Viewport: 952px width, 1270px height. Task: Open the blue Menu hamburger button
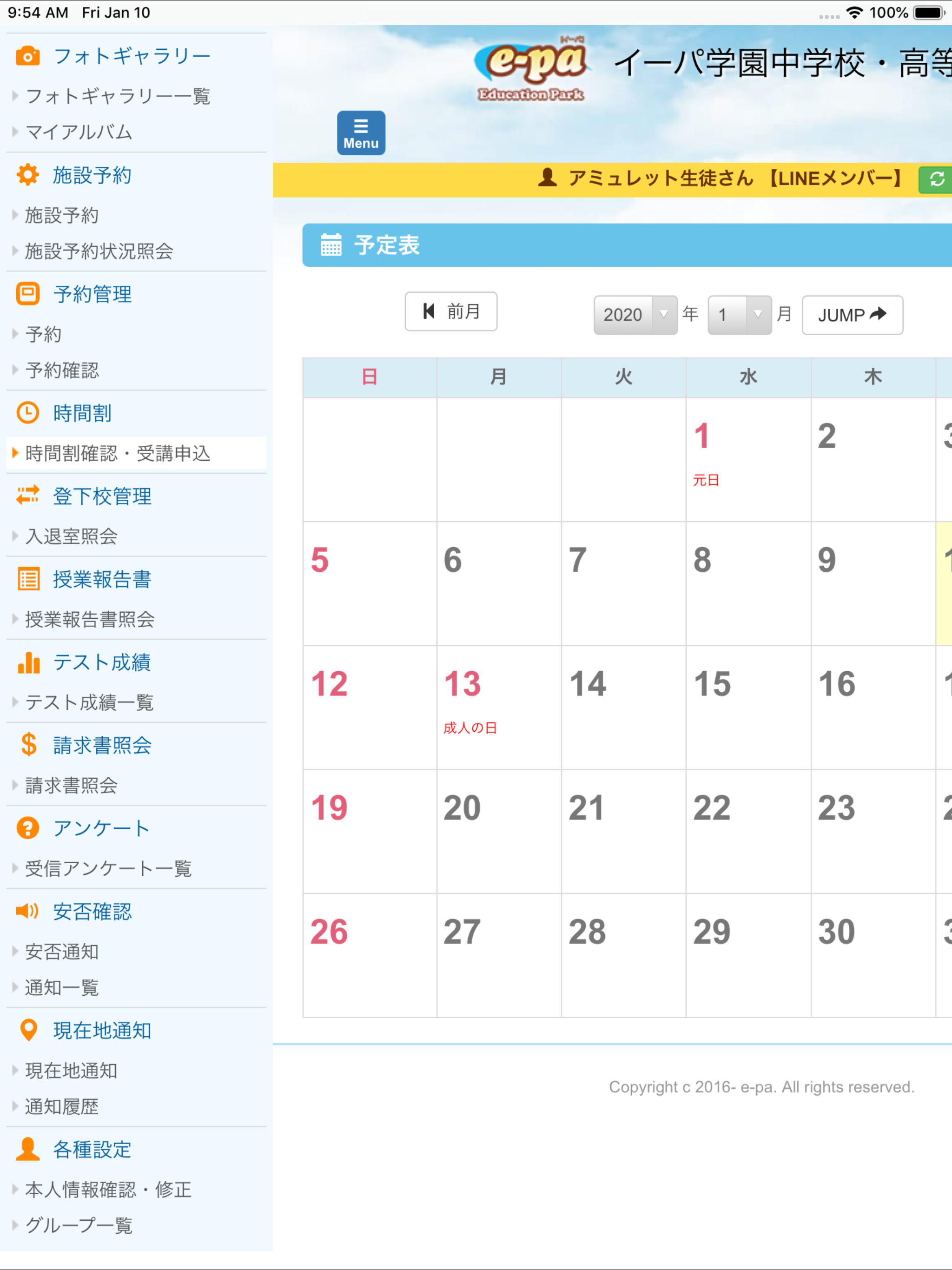pos(361,132)
